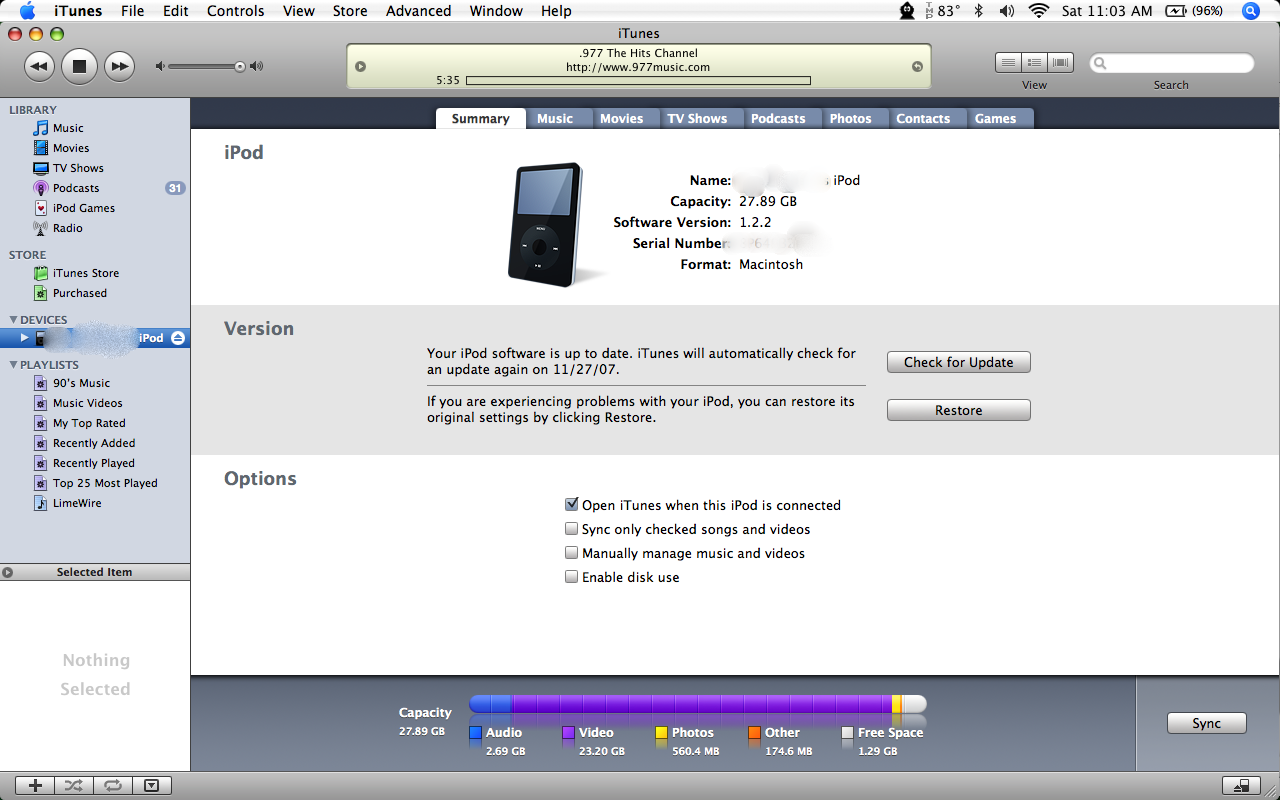Switch to Cover Flow view
Viewport: 1280px width, 800px height.
coord(1060,62)
